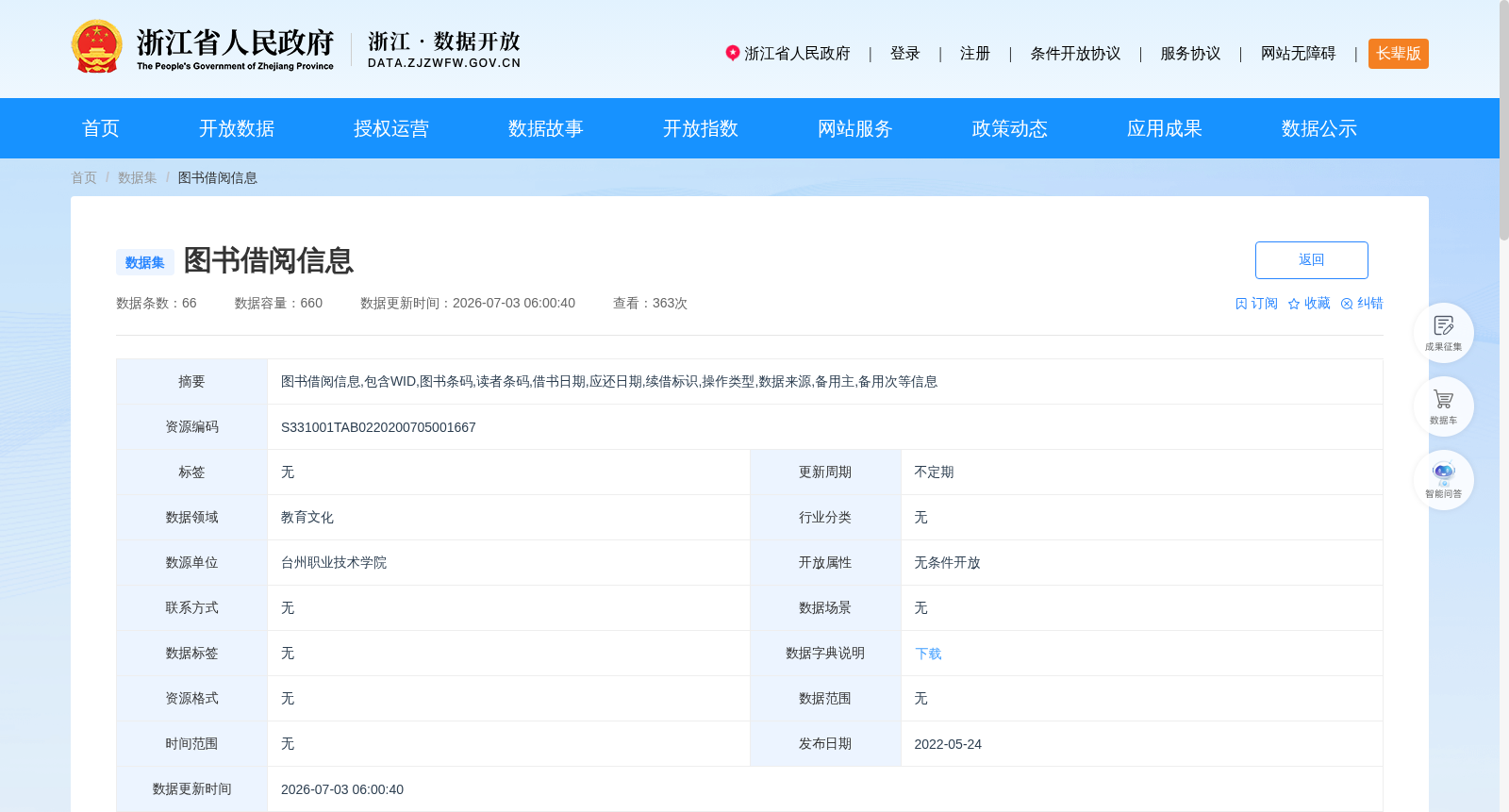The height and width of the screenshot is (812, 1509).
Task: Click the 无条件开放 open attribute value
Action: pyautogui.click(x=947, y=563)
